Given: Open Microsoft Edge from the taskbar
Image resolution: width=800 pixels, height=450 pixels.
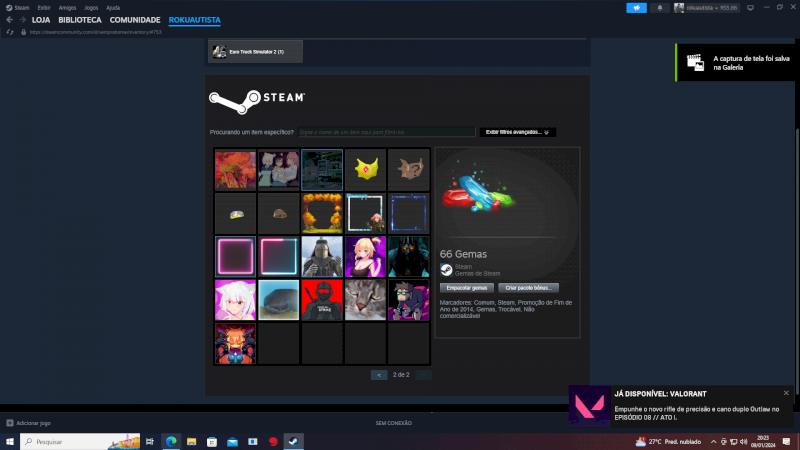Looking at the screenshot, I should 171,441.
